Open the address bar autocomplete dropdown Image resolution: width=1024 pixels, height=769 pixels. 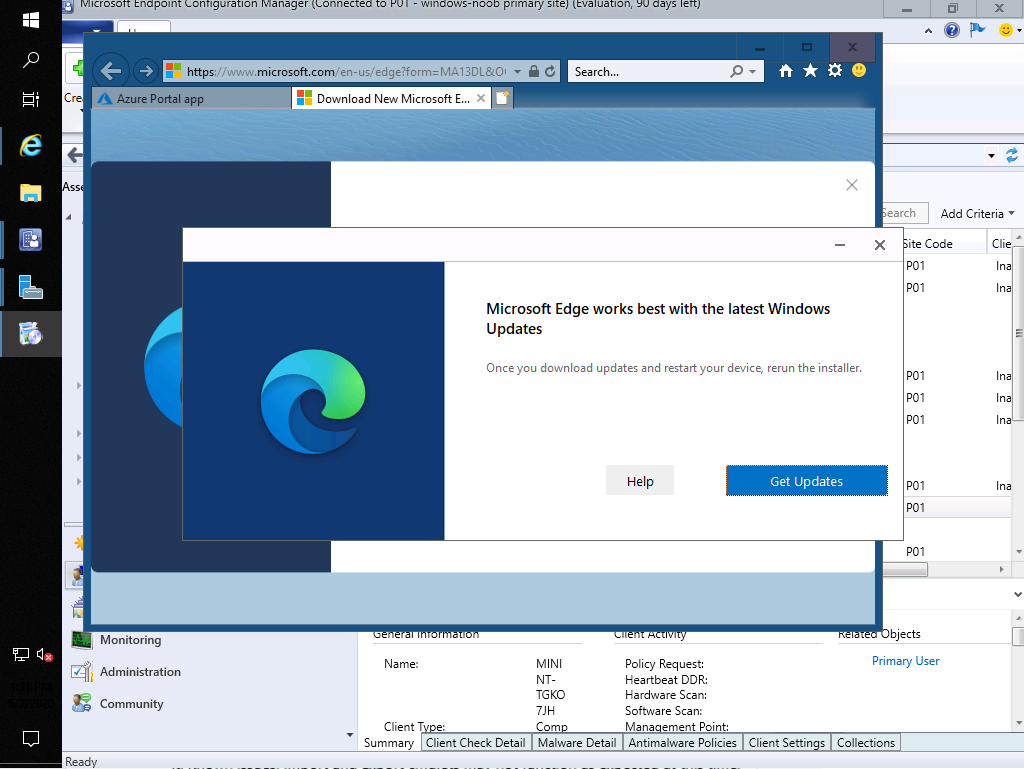click(517, 71)
